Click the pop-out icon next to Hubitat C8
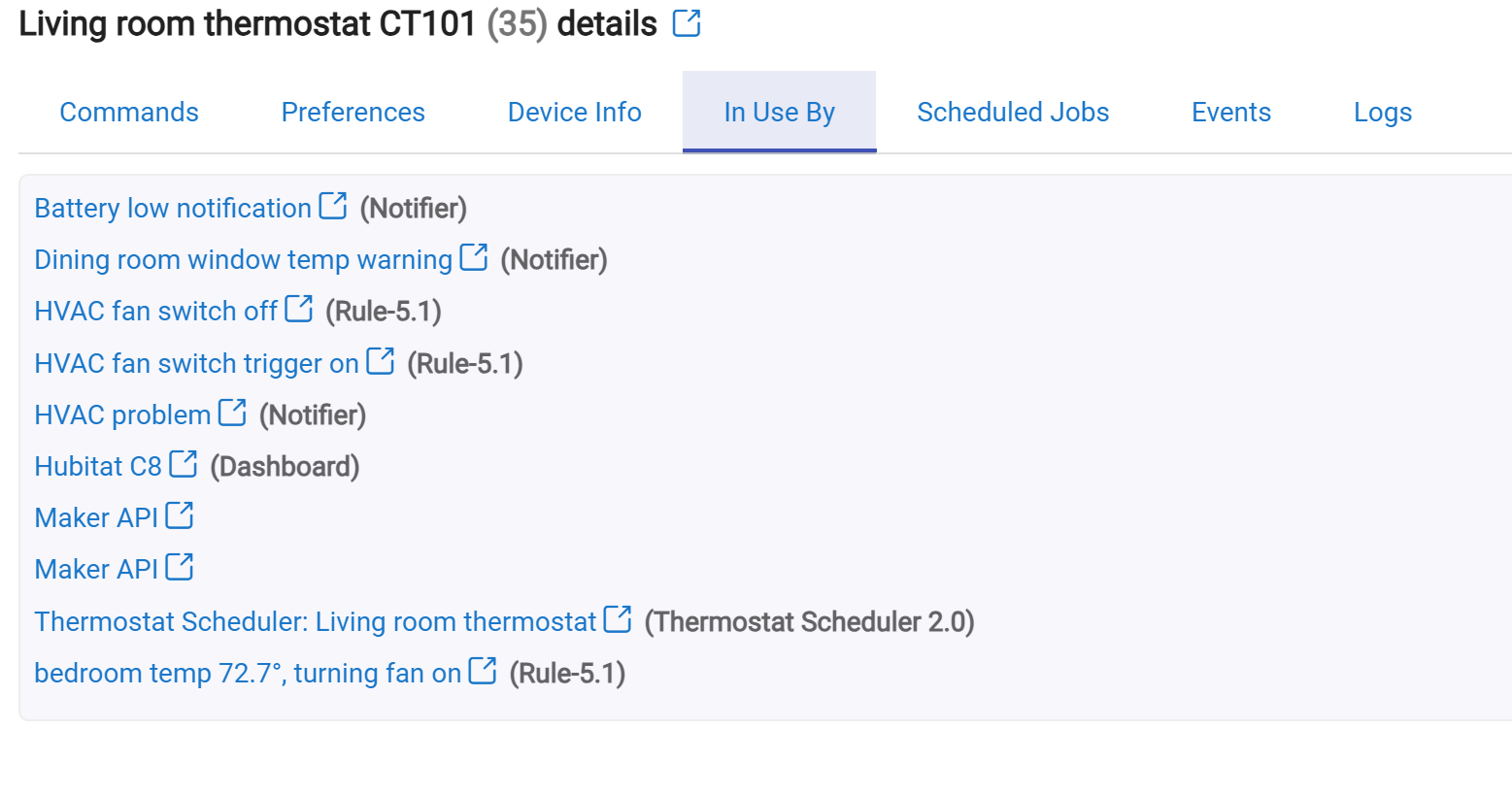 coord(184,464)
